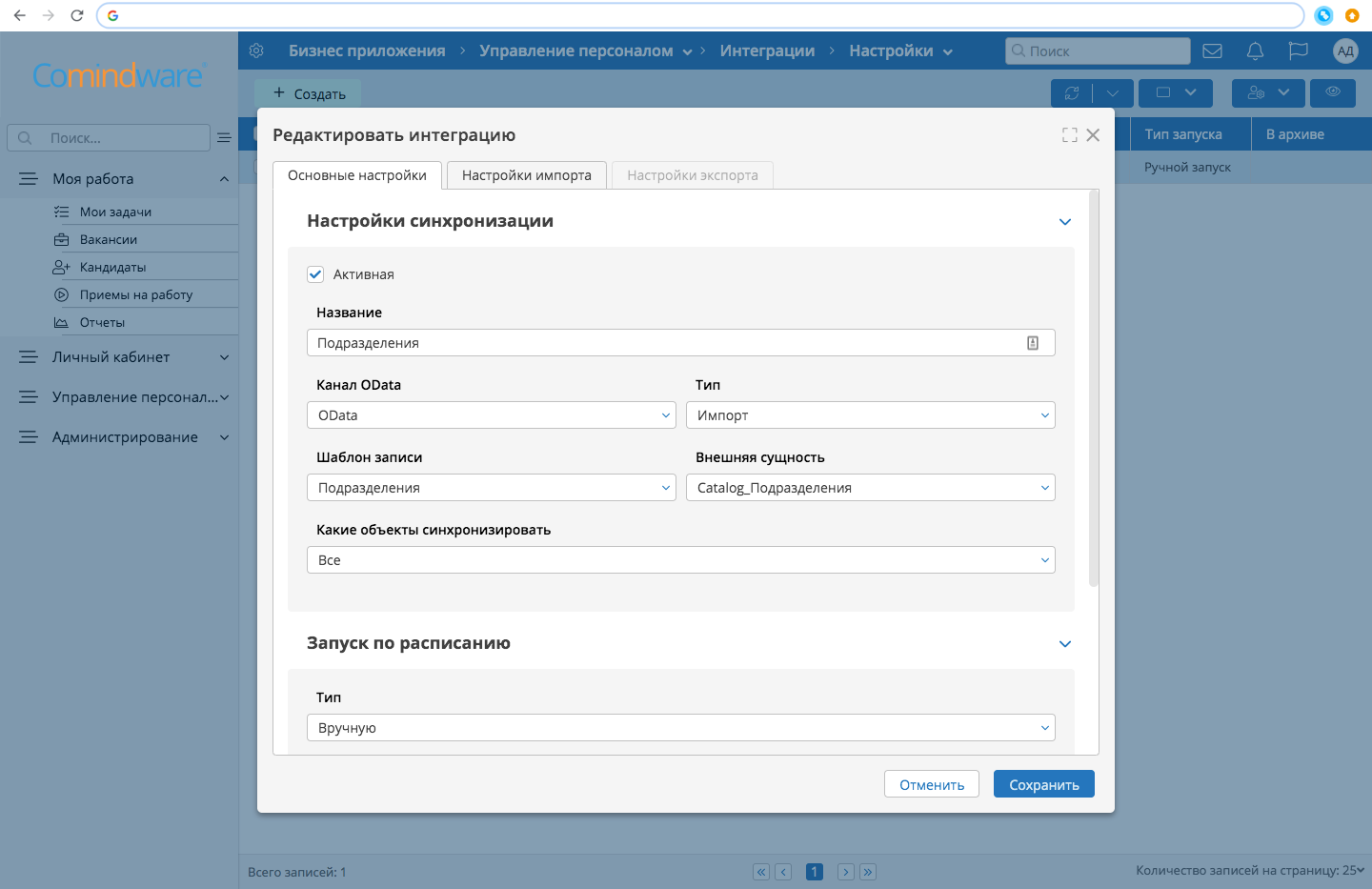Go to next page of records

point(845,872)
